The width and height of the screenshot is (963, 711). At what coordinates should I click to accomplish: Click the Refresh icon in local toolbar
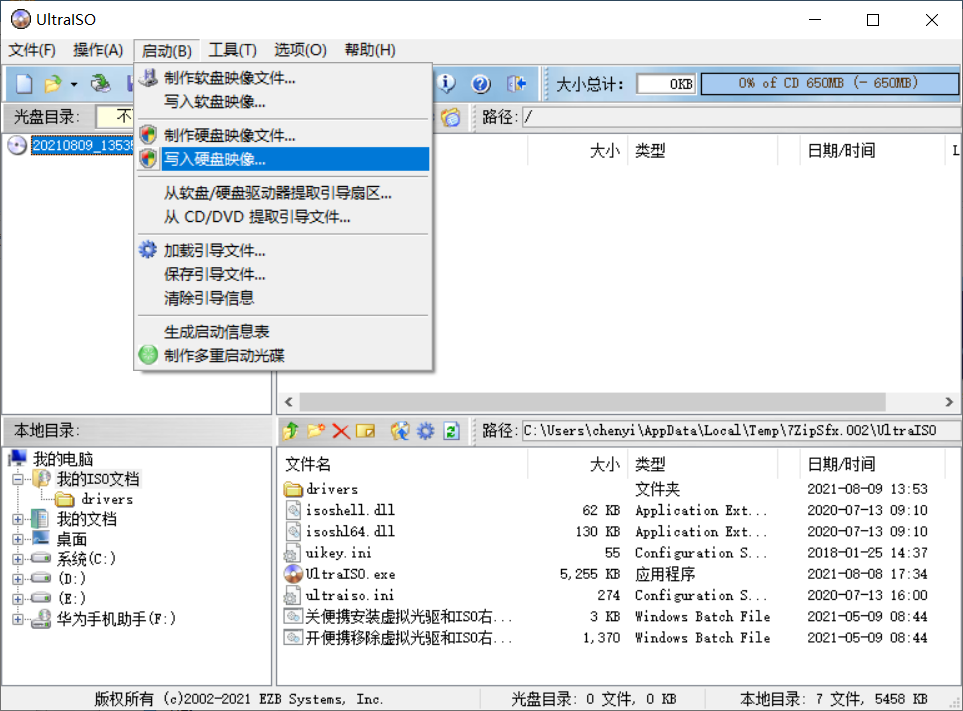(x=451, y=431)
